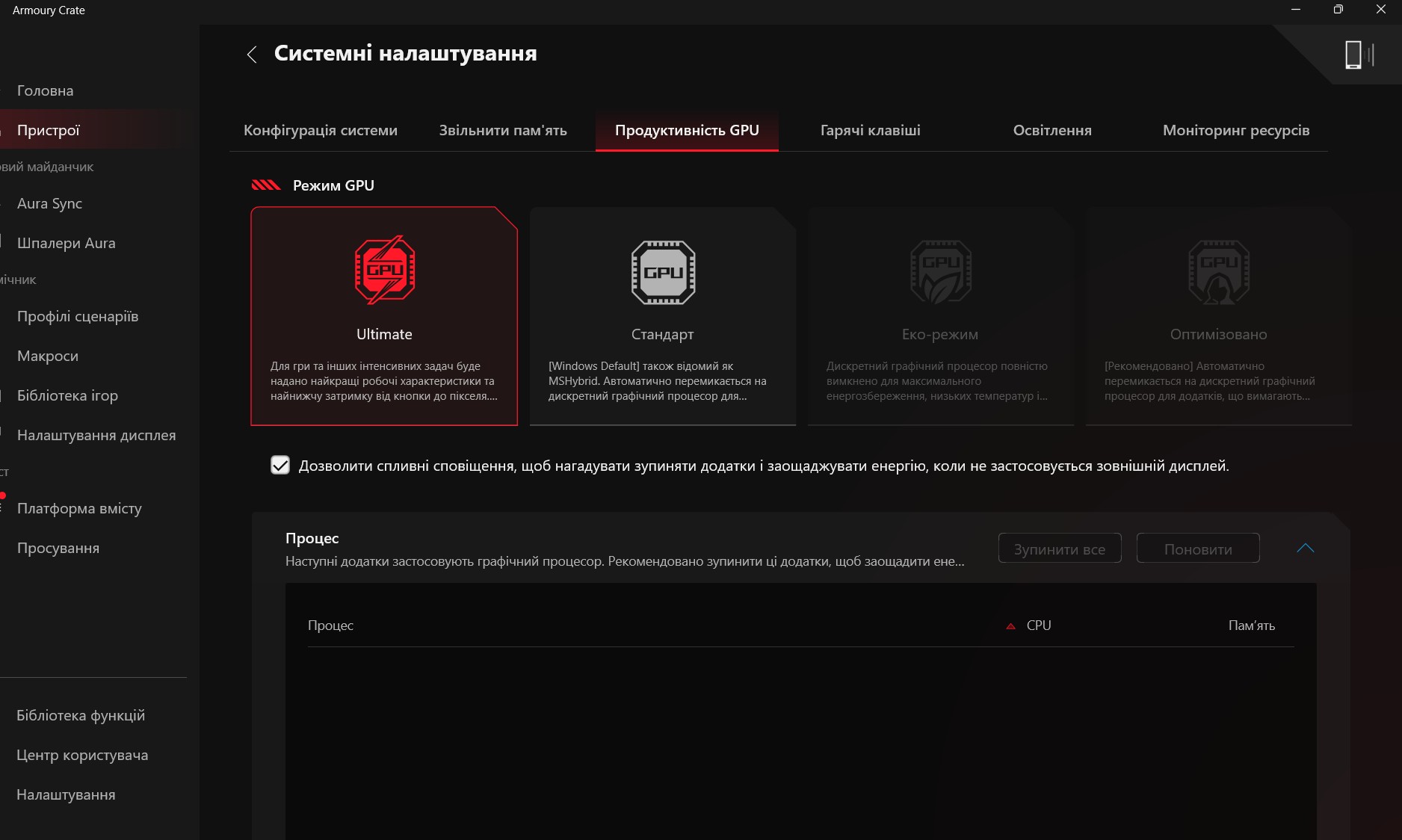1402x840 pixels.
Task: Go to the Моніторинг ресурсів tab
Action: pyautogui.click(x=1235, y=130)
